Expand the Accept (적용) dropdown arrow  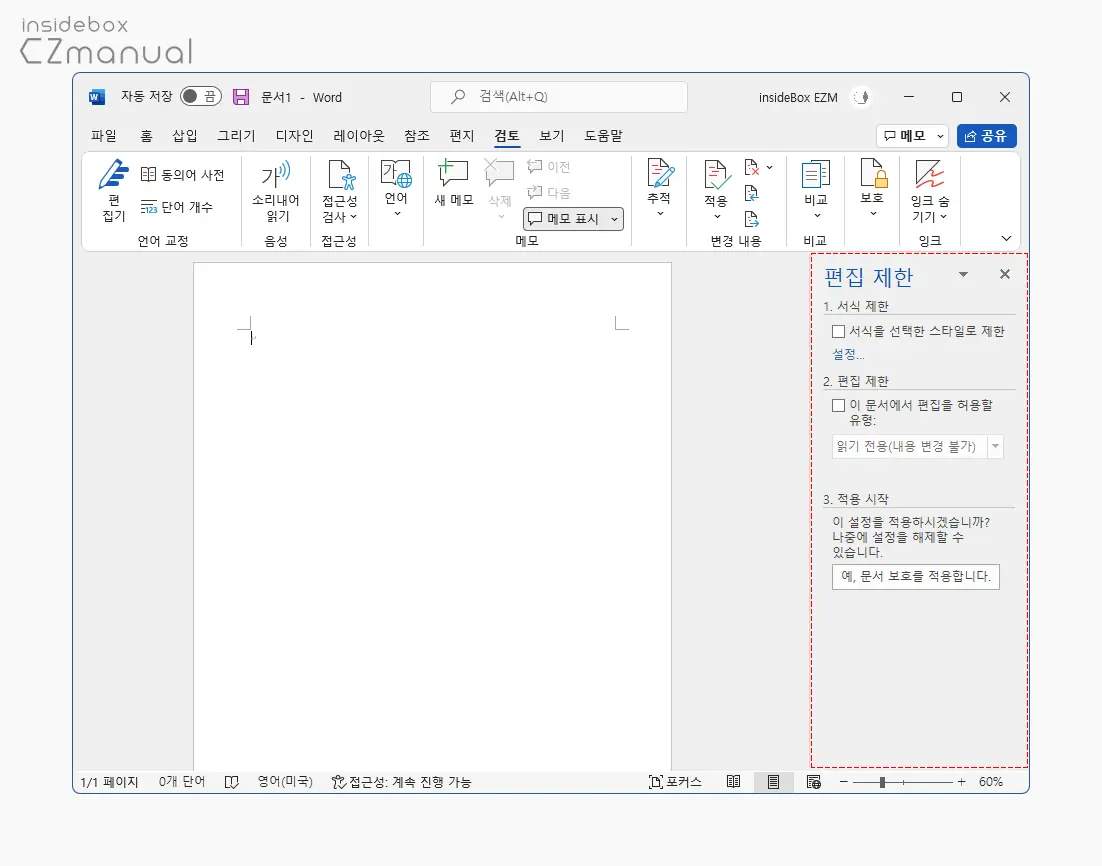(717, 216)
